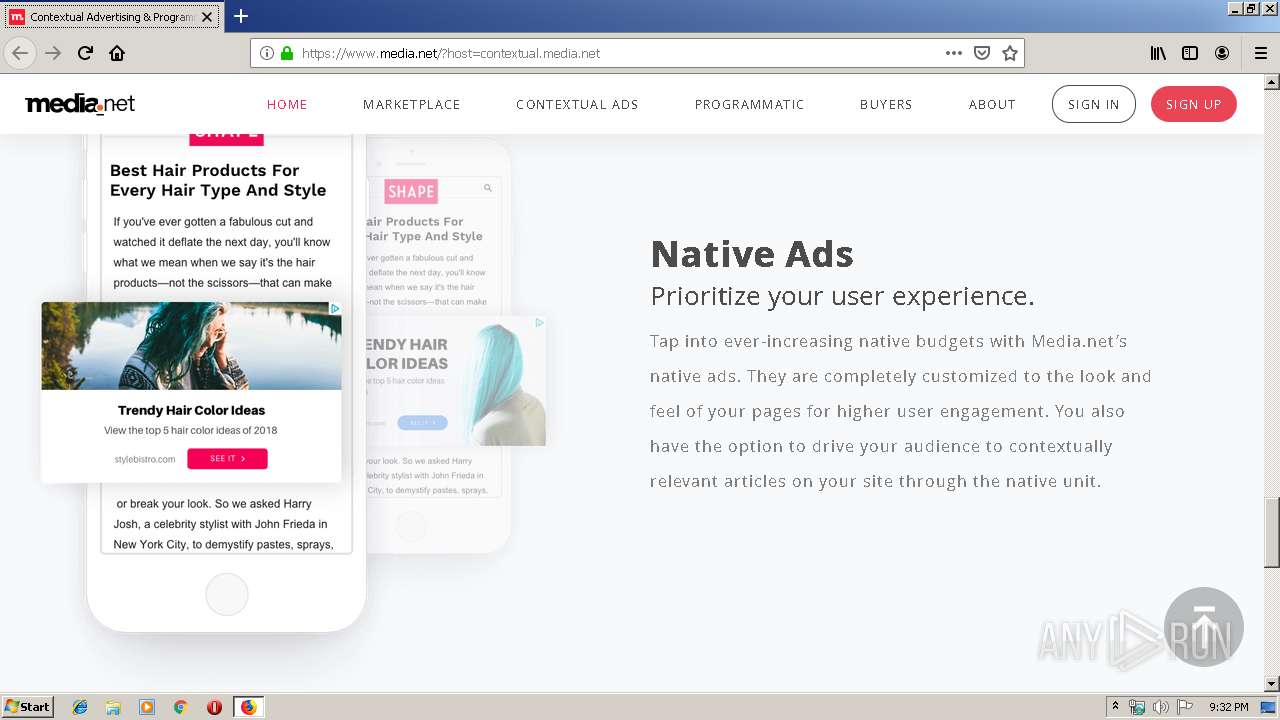
Task: Launch Chrome from taskbar
Action: [180, 707]
